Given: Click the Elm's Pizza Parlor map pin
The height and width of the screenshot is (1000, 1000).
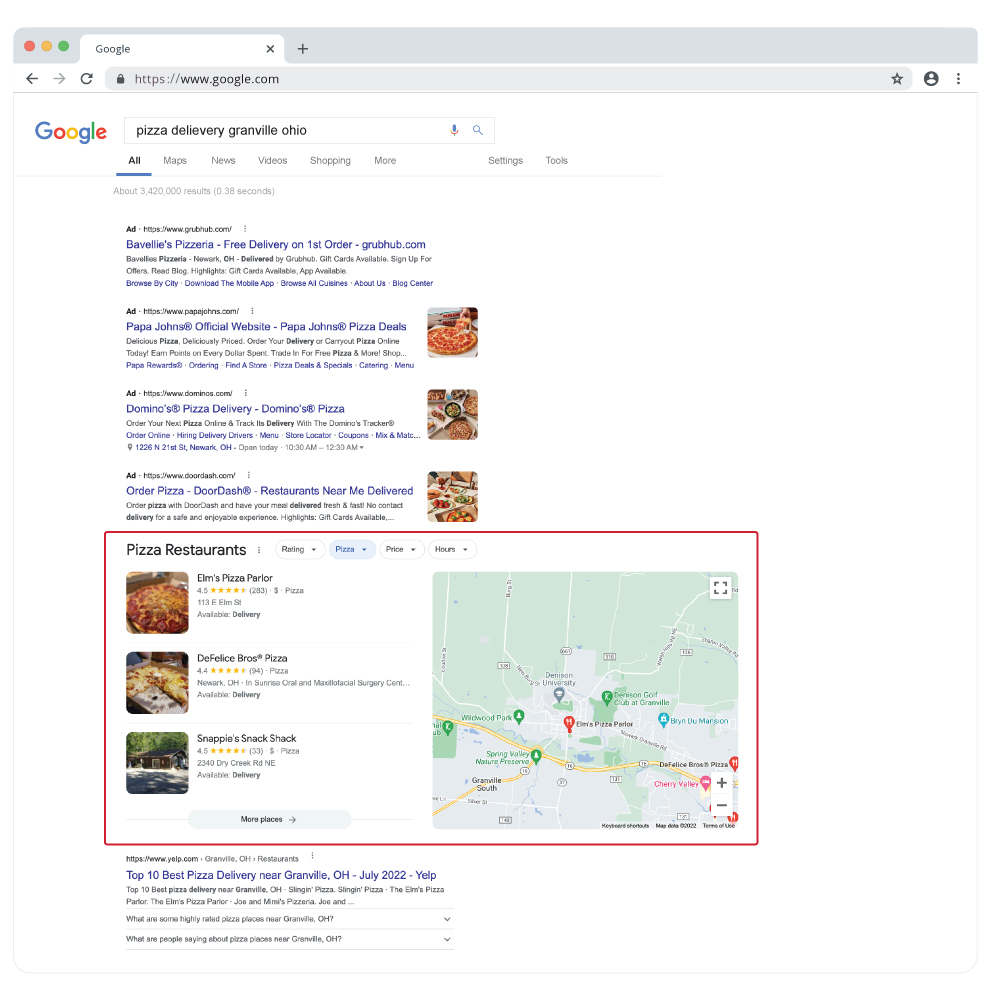Looking at the screenshot, I should click(x=569, y=723).
